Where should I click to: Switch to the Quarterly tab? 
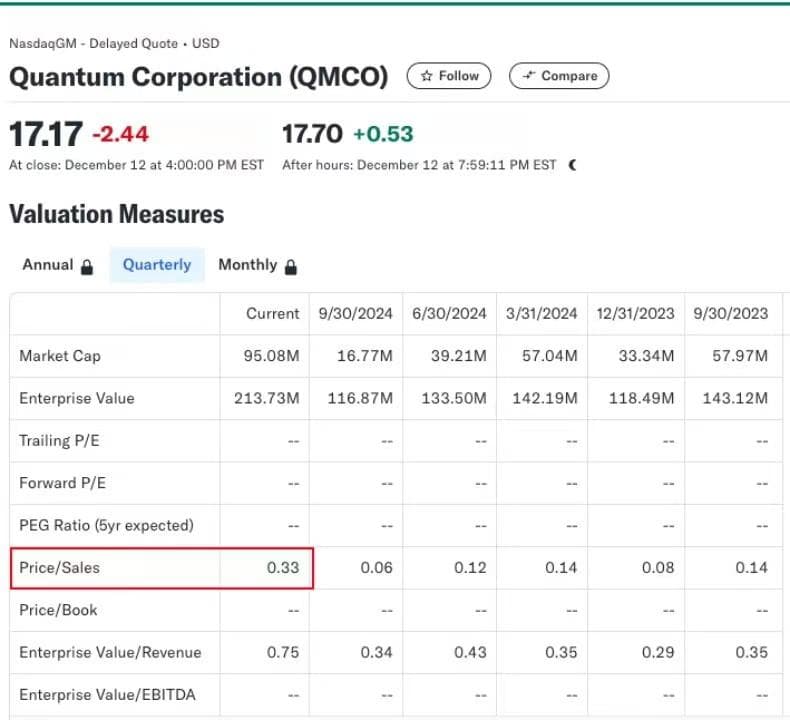click(156, 265)
